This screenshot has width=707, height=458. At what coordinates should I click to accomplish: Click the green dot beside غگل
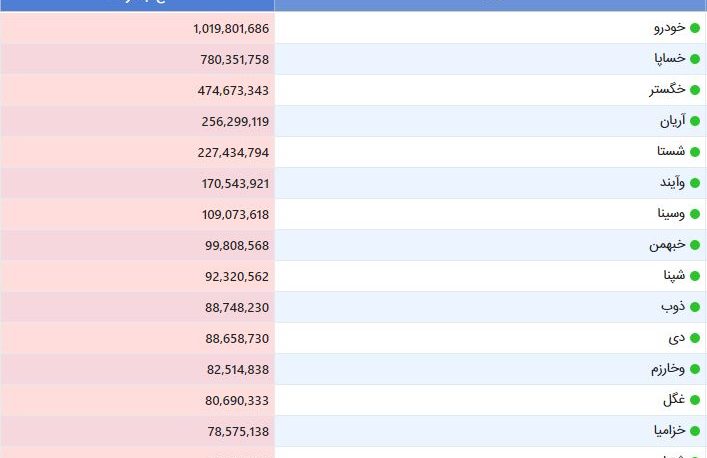click(x=695, y=400)
